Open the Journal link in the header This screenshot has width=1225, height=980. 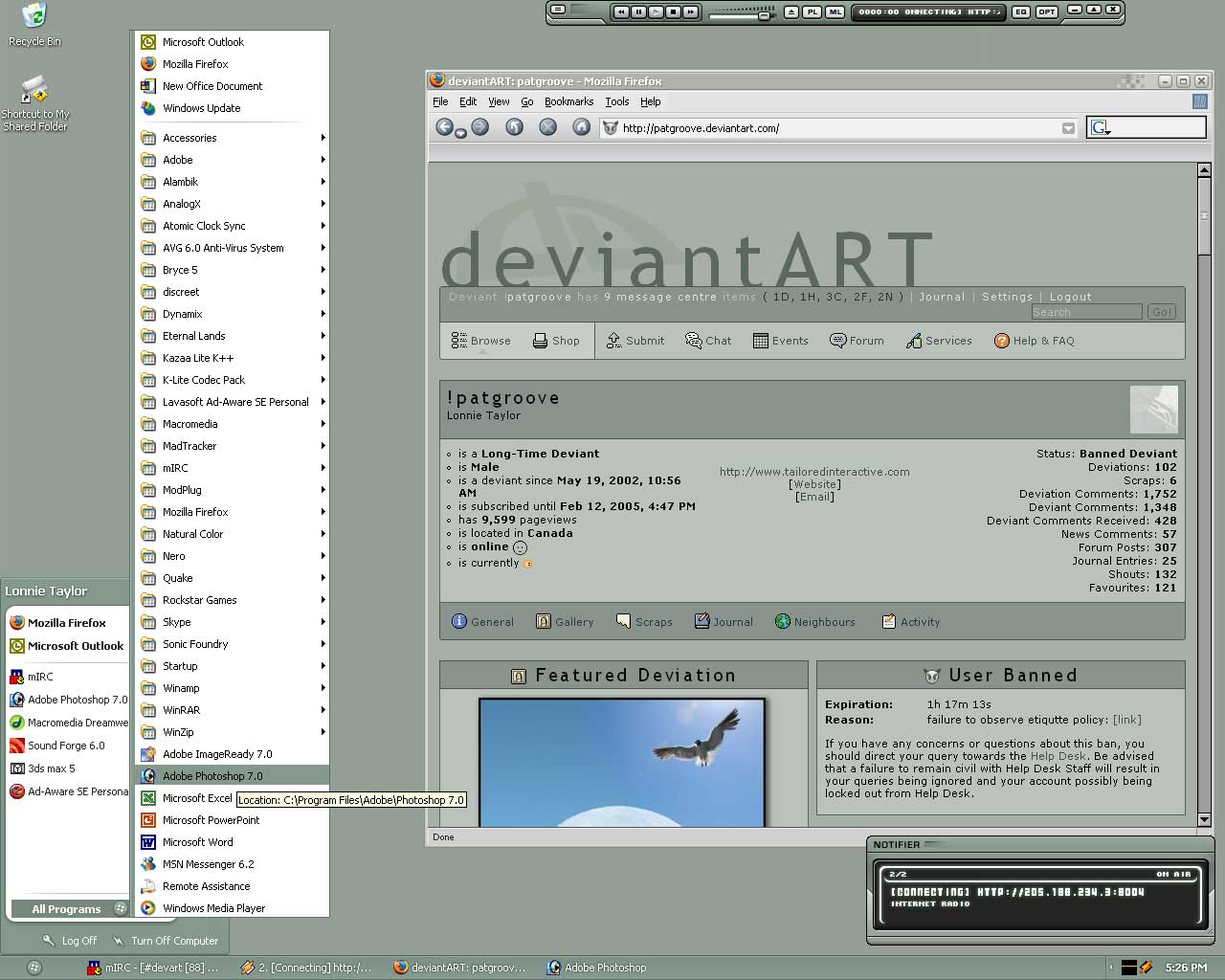click(942, 297)
